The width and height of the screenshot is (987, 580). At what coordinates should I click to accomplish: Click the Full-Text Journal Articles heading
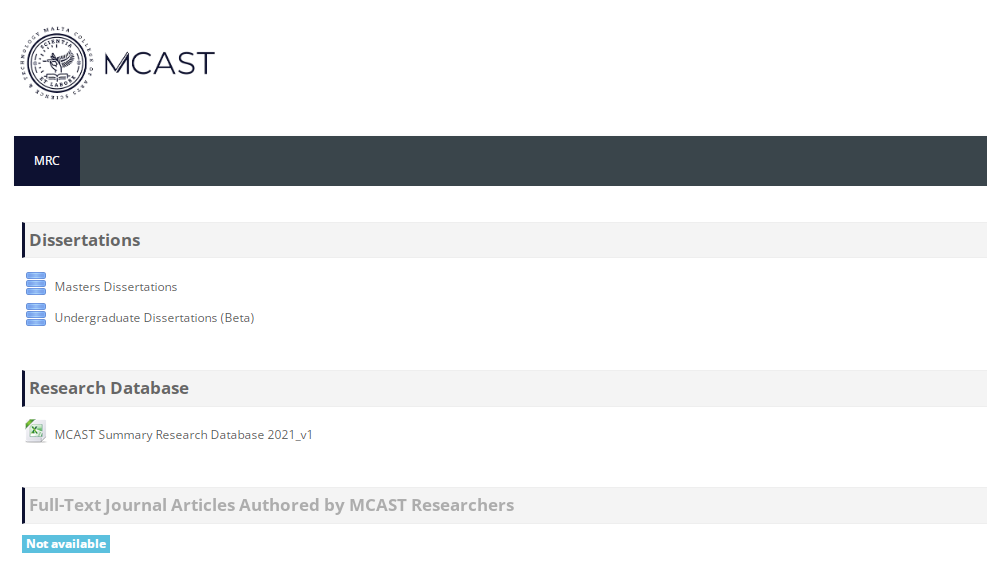click(271, 505)
